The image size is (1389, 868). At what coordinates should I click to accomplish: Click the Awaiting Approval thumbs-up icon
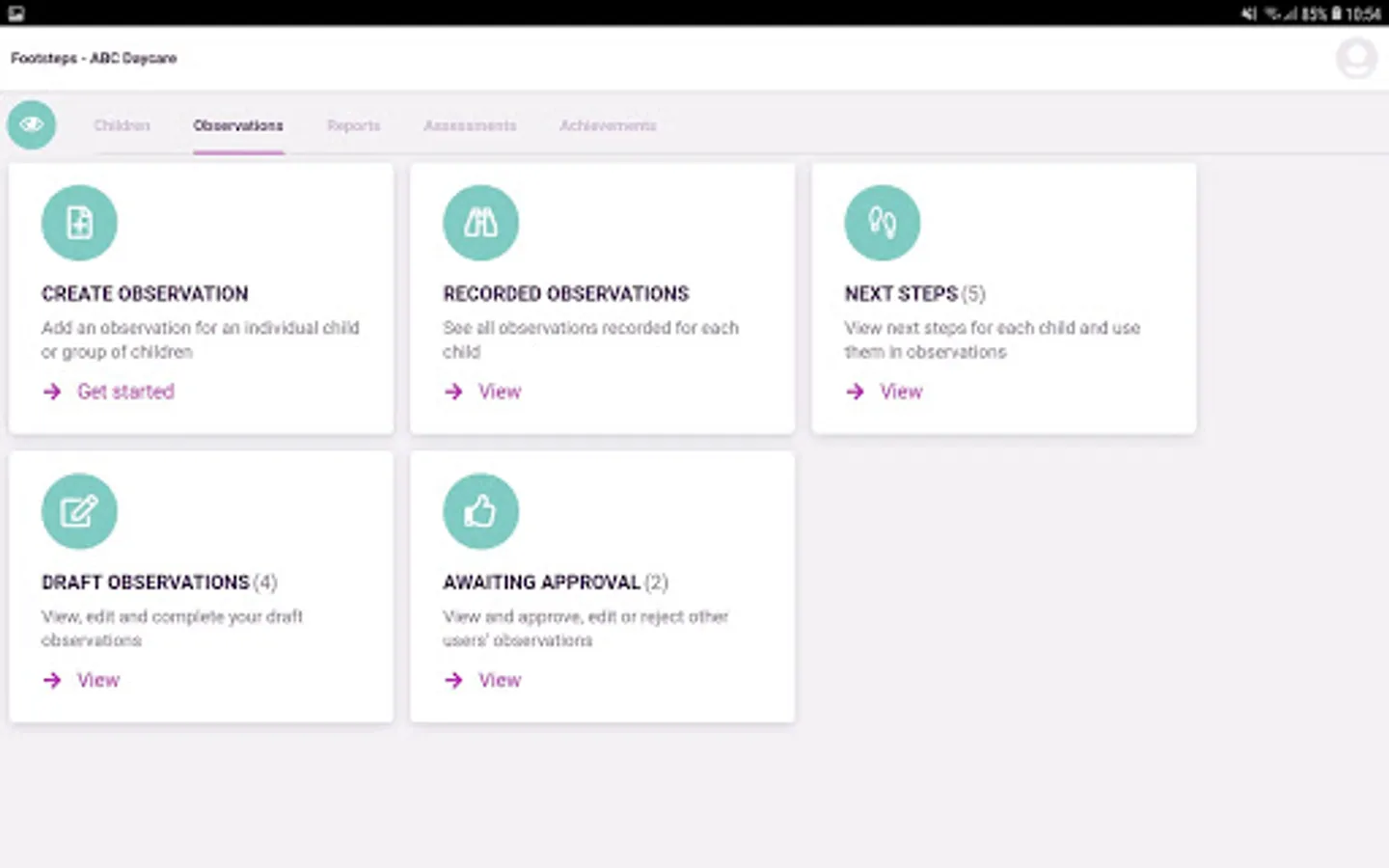point(481,511)
